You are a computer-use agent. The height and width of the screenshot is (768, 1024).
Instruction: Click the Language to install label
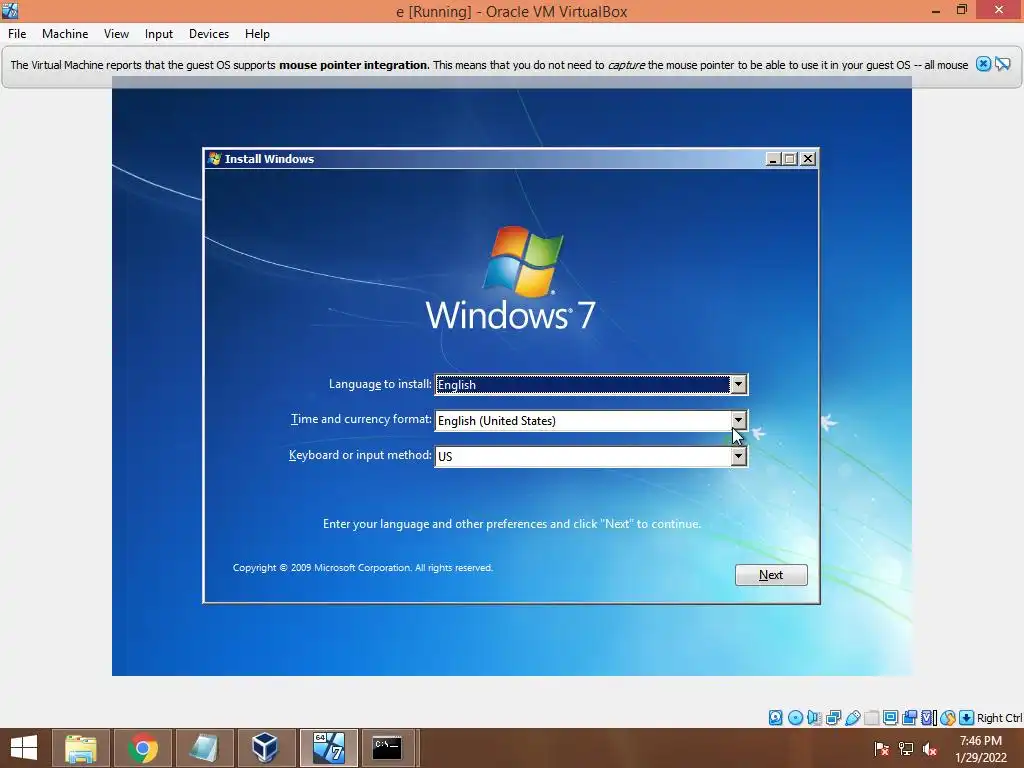380,384
